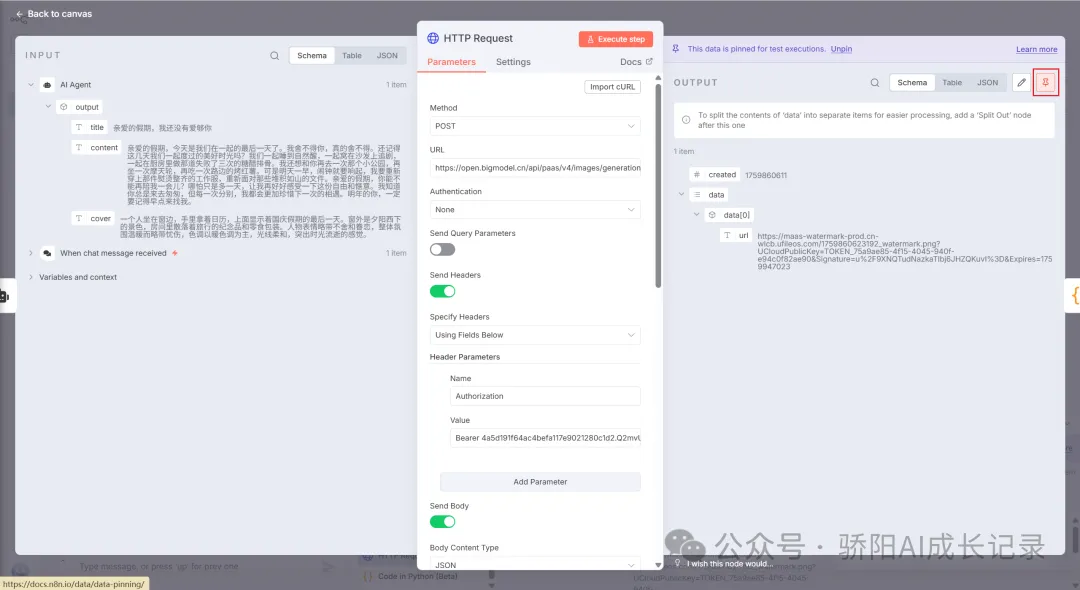The width and height of the screenshot is (1080, 590).
Task: Open the Learn more link
Action: point(1037,49)
